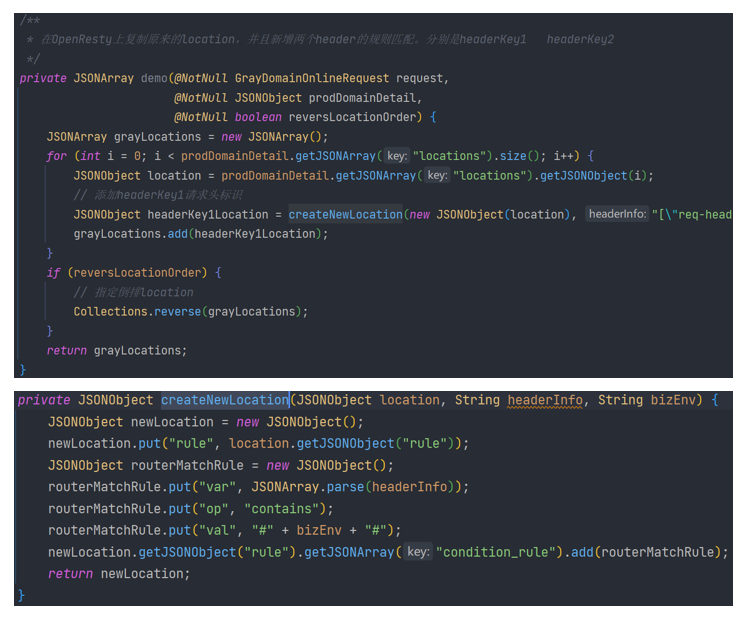Screen dimensions: 747x621
Task: Select the GrayDomainOnlineRequest type name
Action: click(x=312, y=78)
